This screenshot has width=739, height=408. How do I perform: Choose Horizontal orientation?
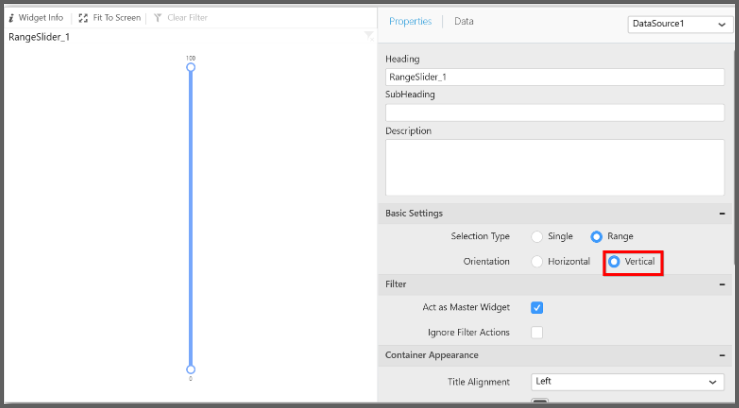537,261
